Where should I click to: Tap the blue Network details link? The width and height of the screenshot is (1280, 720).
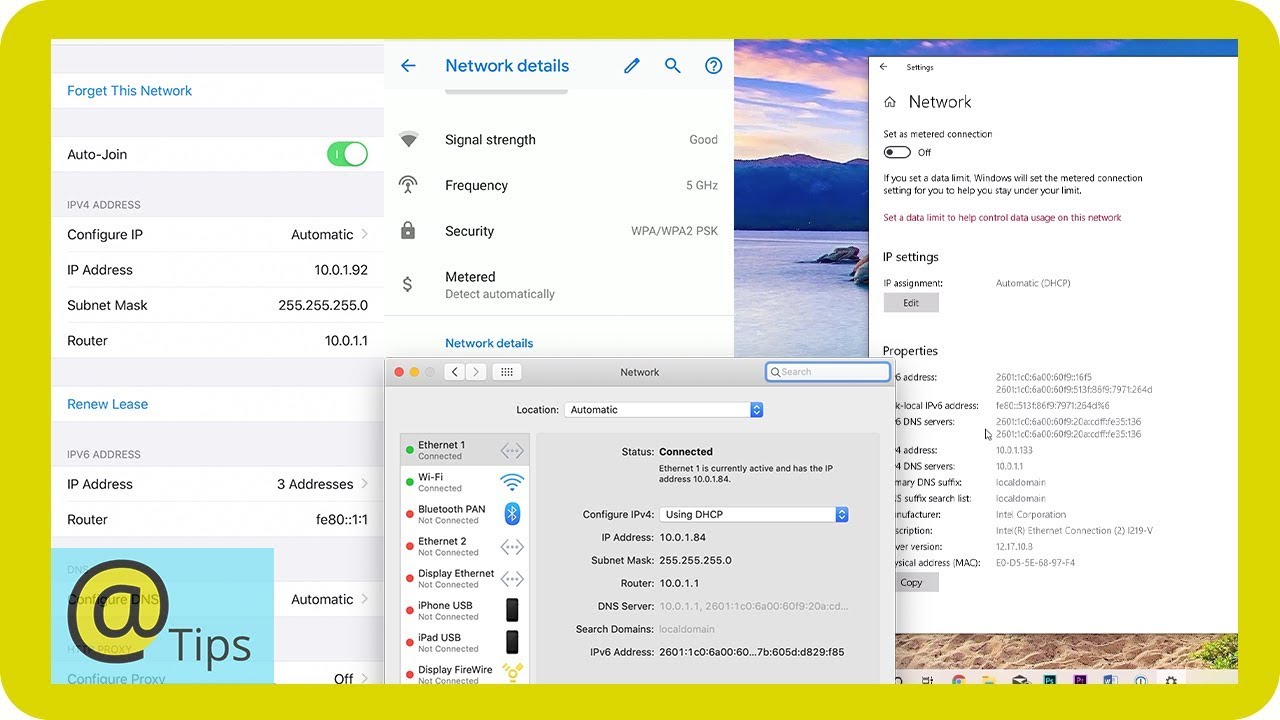489,343
